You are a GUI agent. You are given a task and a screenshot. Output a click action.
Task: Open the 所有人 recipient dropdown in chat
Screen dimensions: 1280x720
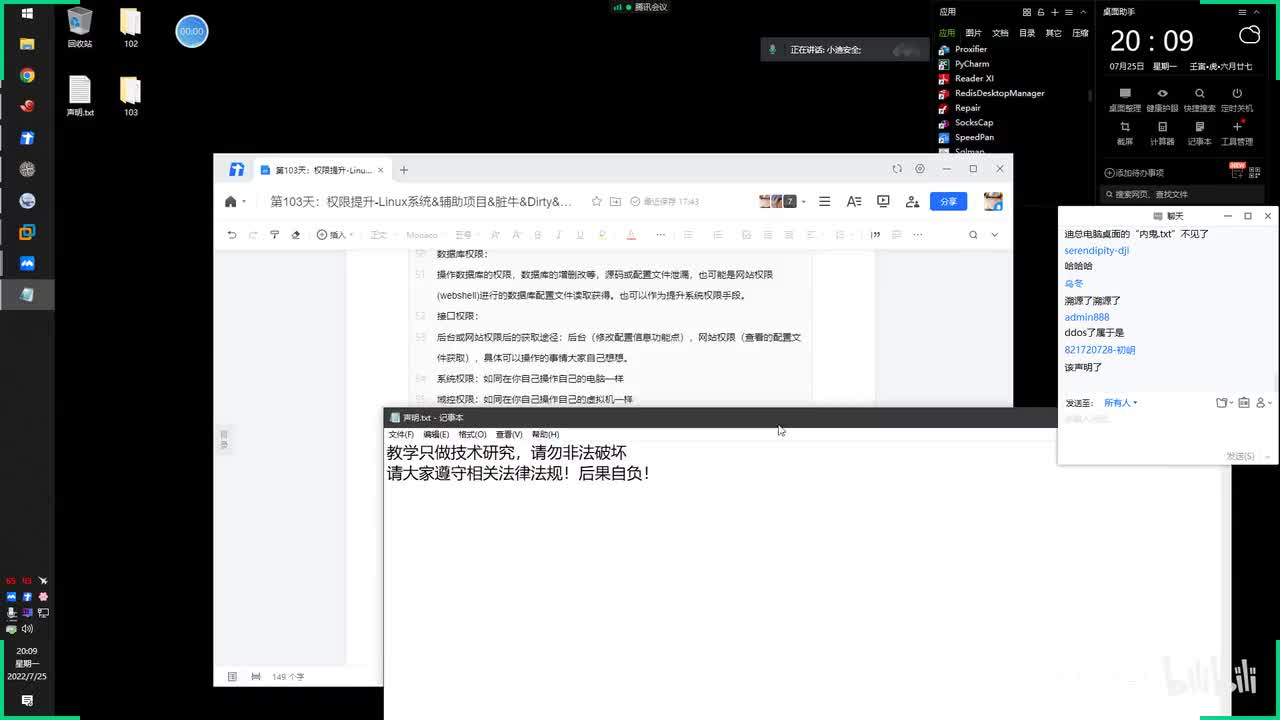tap(1120, 403)
